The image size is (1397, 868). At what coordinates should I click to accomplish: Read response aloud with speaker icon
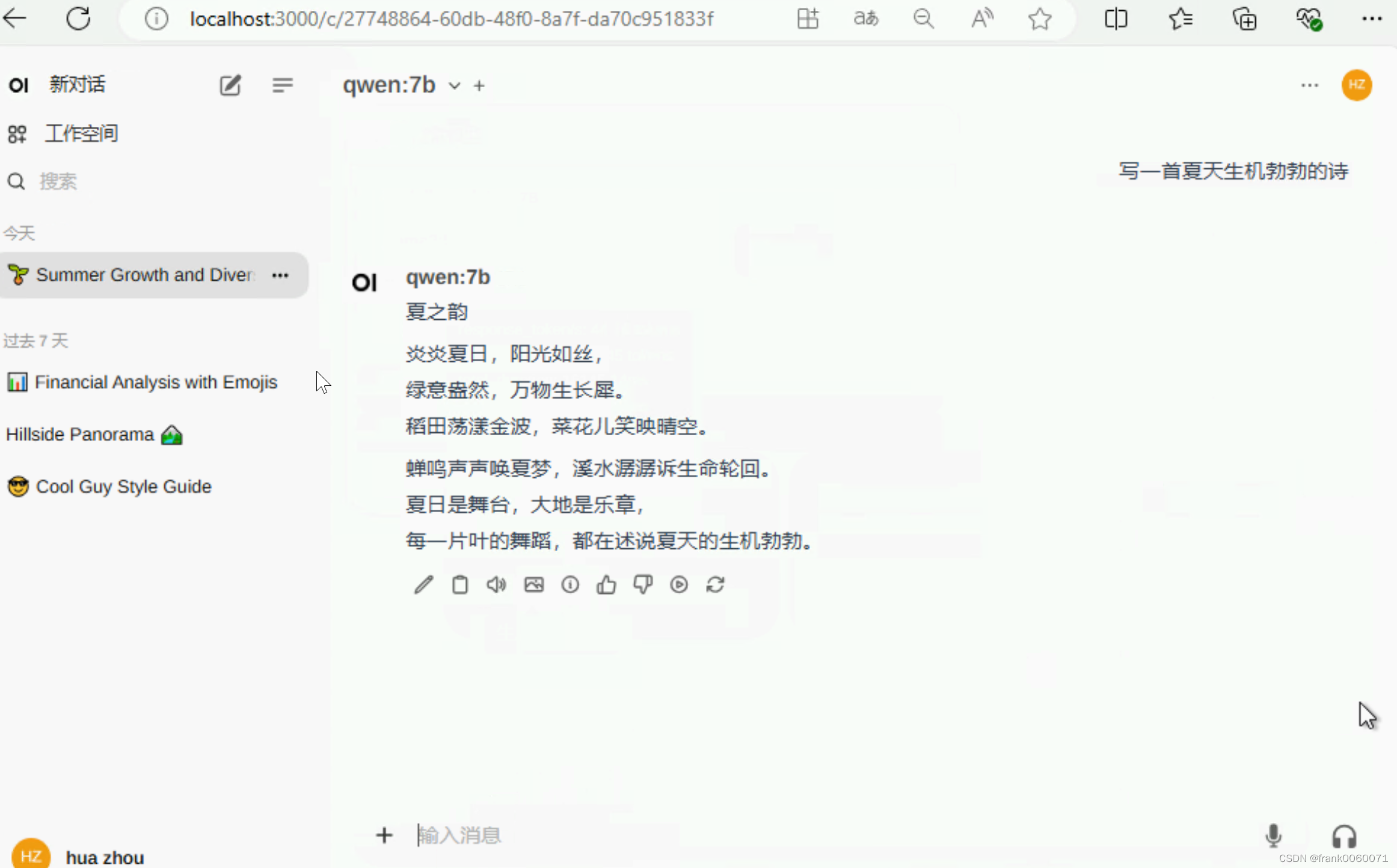coord(496,585)
